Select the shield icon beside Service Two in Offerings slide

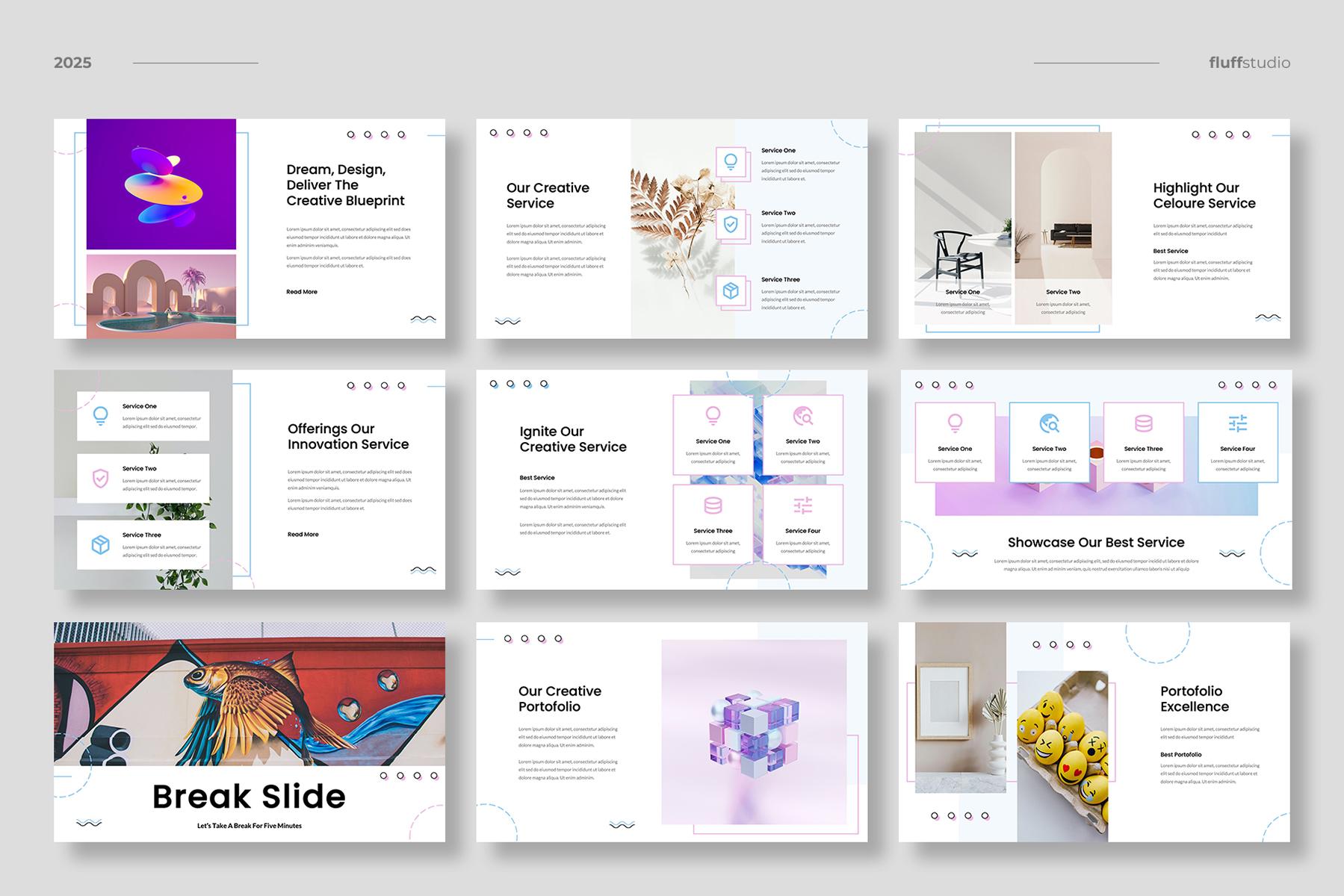point(100,478)
